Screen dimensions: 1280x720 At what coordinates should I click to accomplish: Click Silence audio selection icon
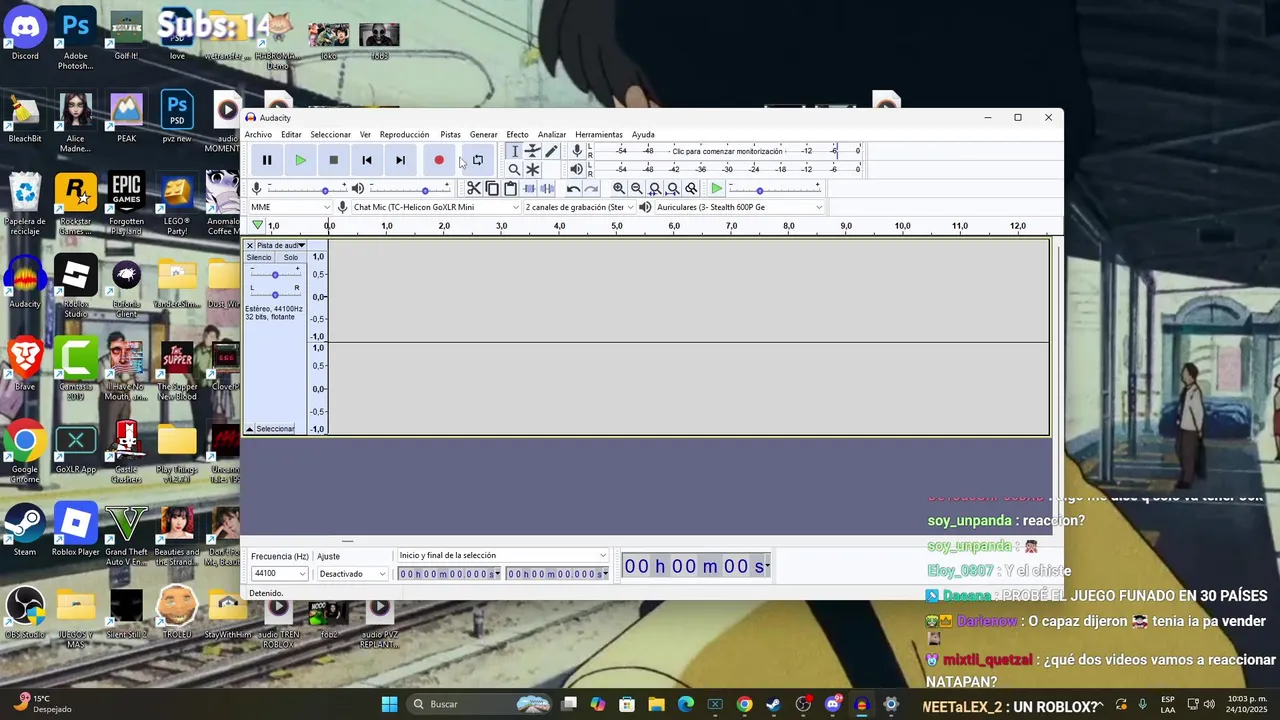[x=547, y=188]
